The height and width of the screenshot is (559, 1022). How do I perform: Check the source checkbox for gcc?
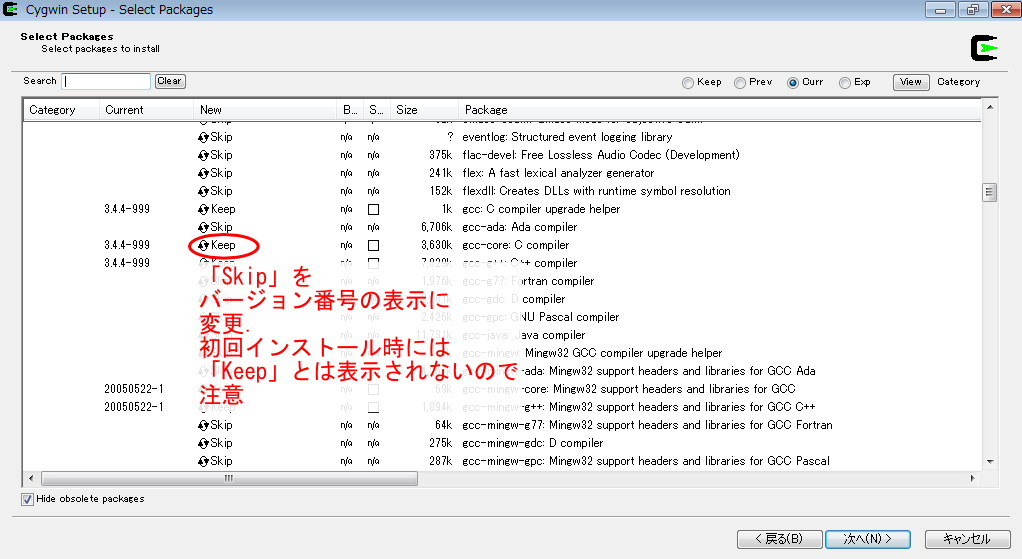(x=373, y=210)
